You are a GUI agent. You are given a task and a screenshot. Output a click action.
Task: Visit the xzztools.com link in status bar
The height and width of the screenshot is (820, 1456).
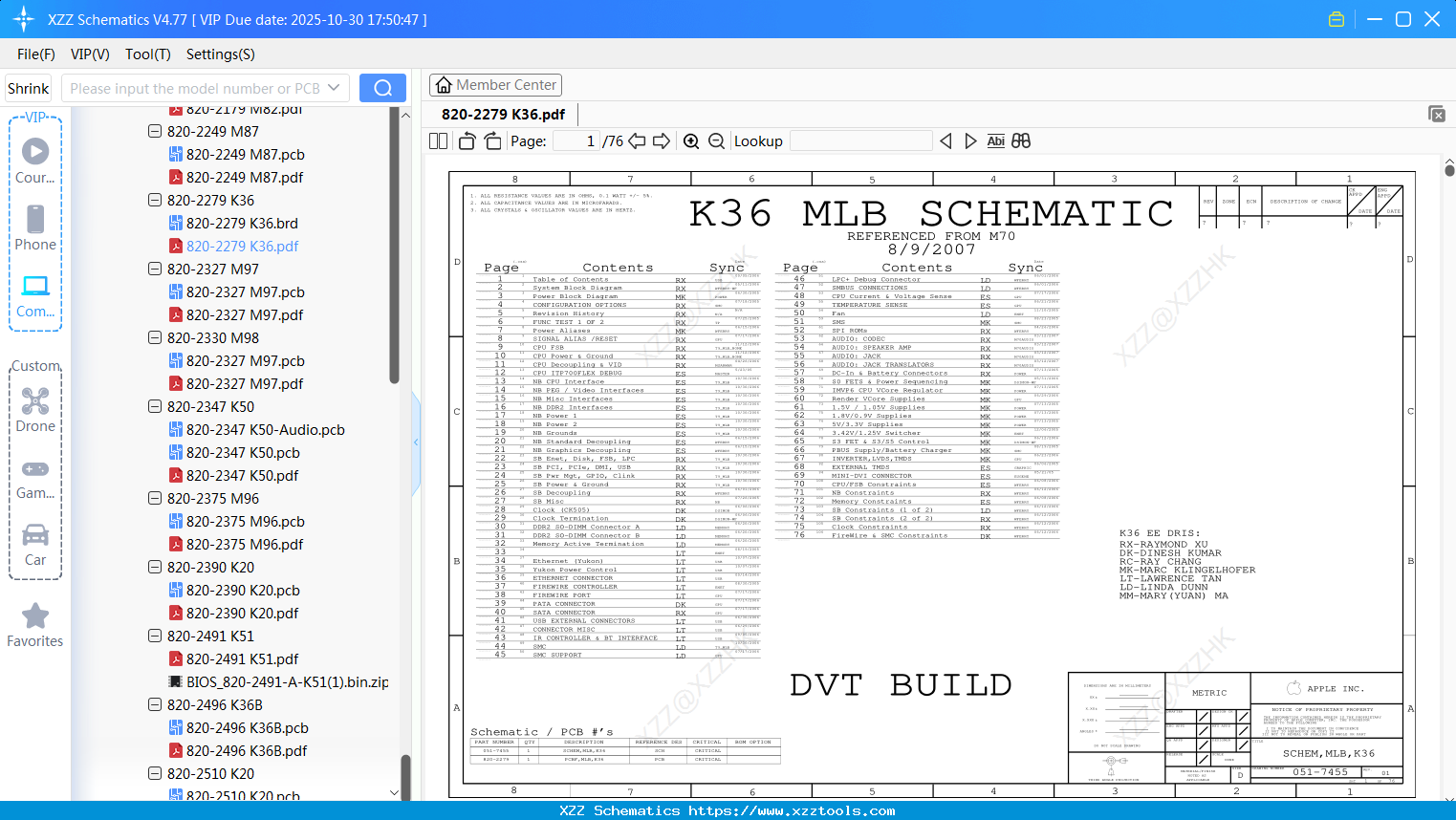792,810
